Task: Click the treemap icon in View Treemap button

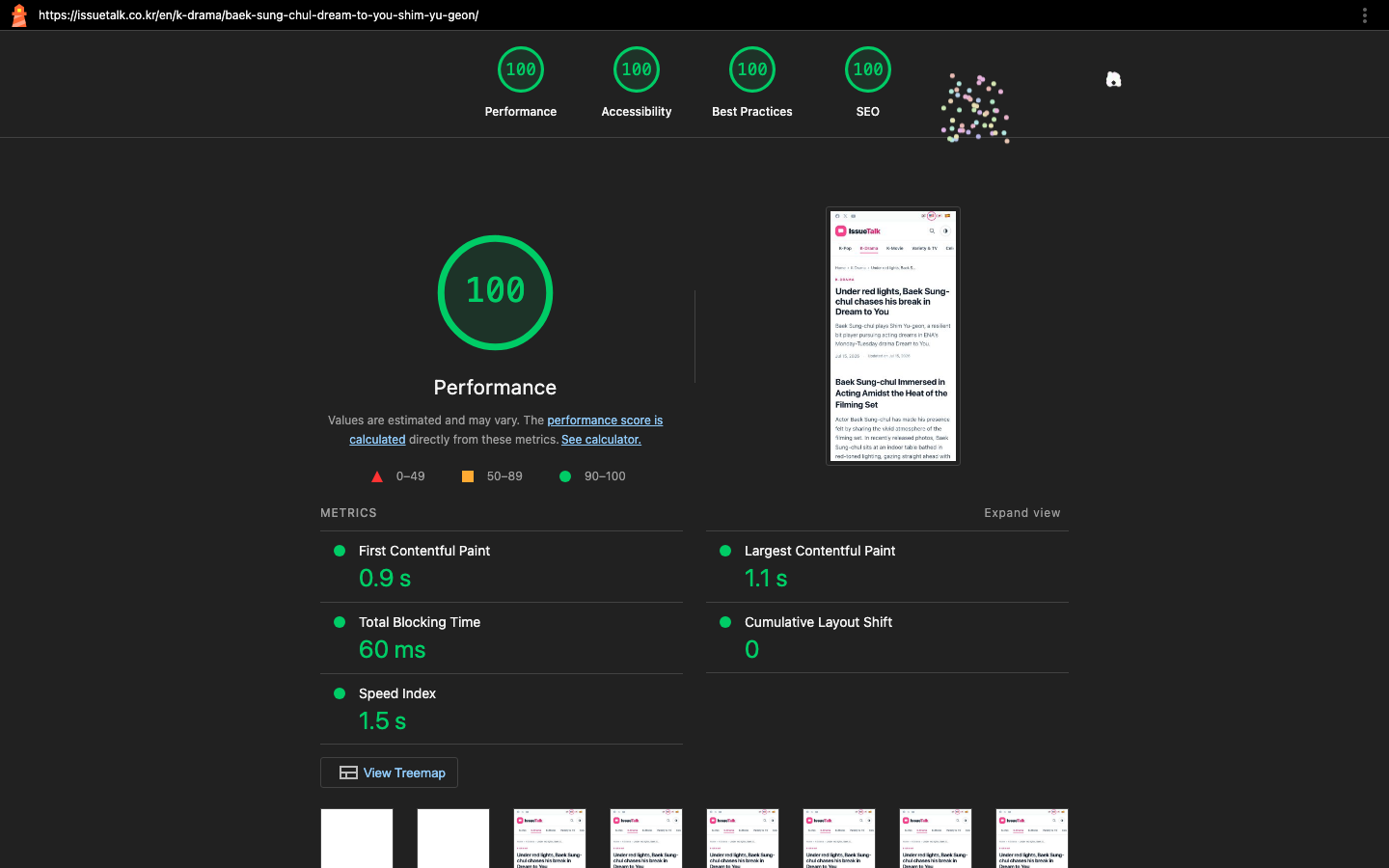Action: pyautogui.click(x=349, y=773)
